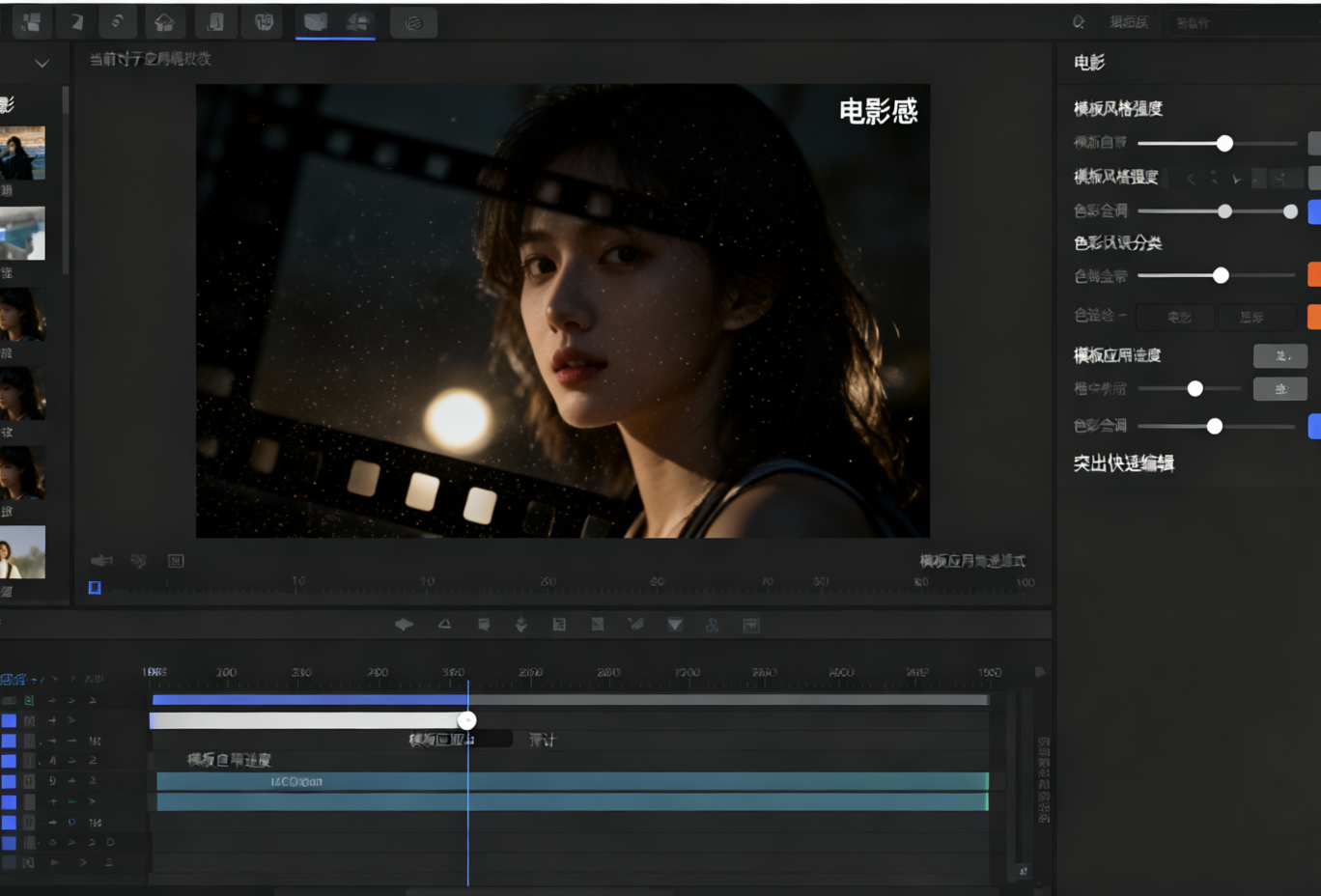This screenshot has width=1321, height=896.
Task: Toggle the blue square on the second timeline track
Action: pyautogui.click(x=9, y=720)
